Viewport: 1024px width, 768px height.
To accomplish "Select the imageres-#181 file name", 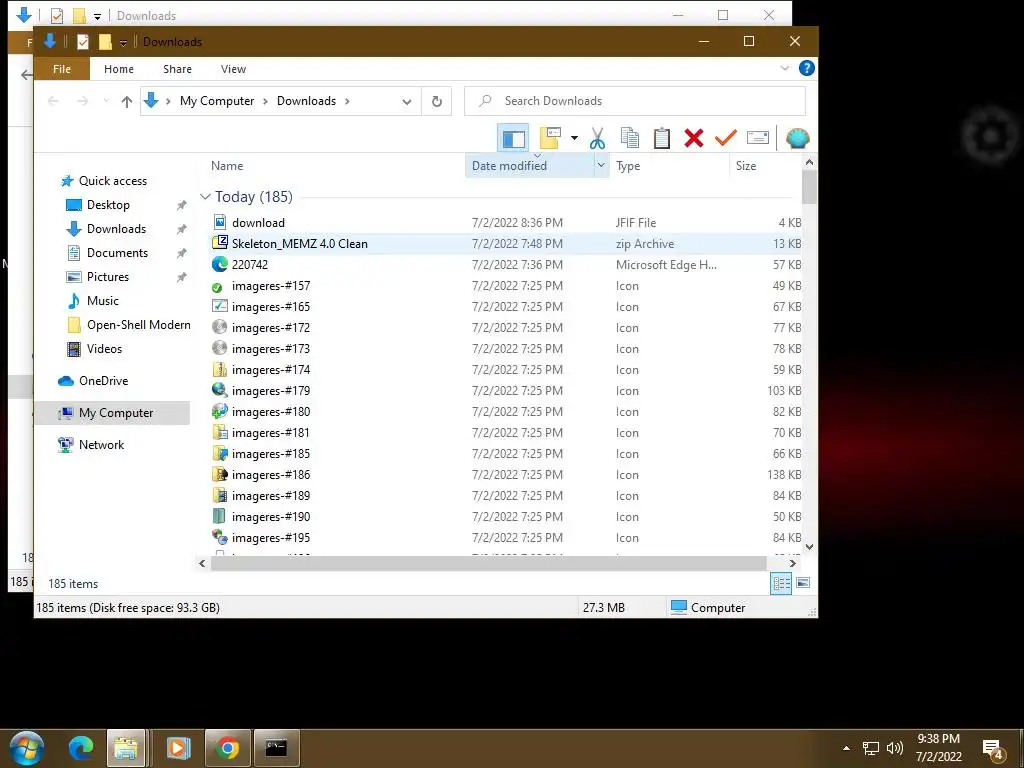I will tap(270, 432).
